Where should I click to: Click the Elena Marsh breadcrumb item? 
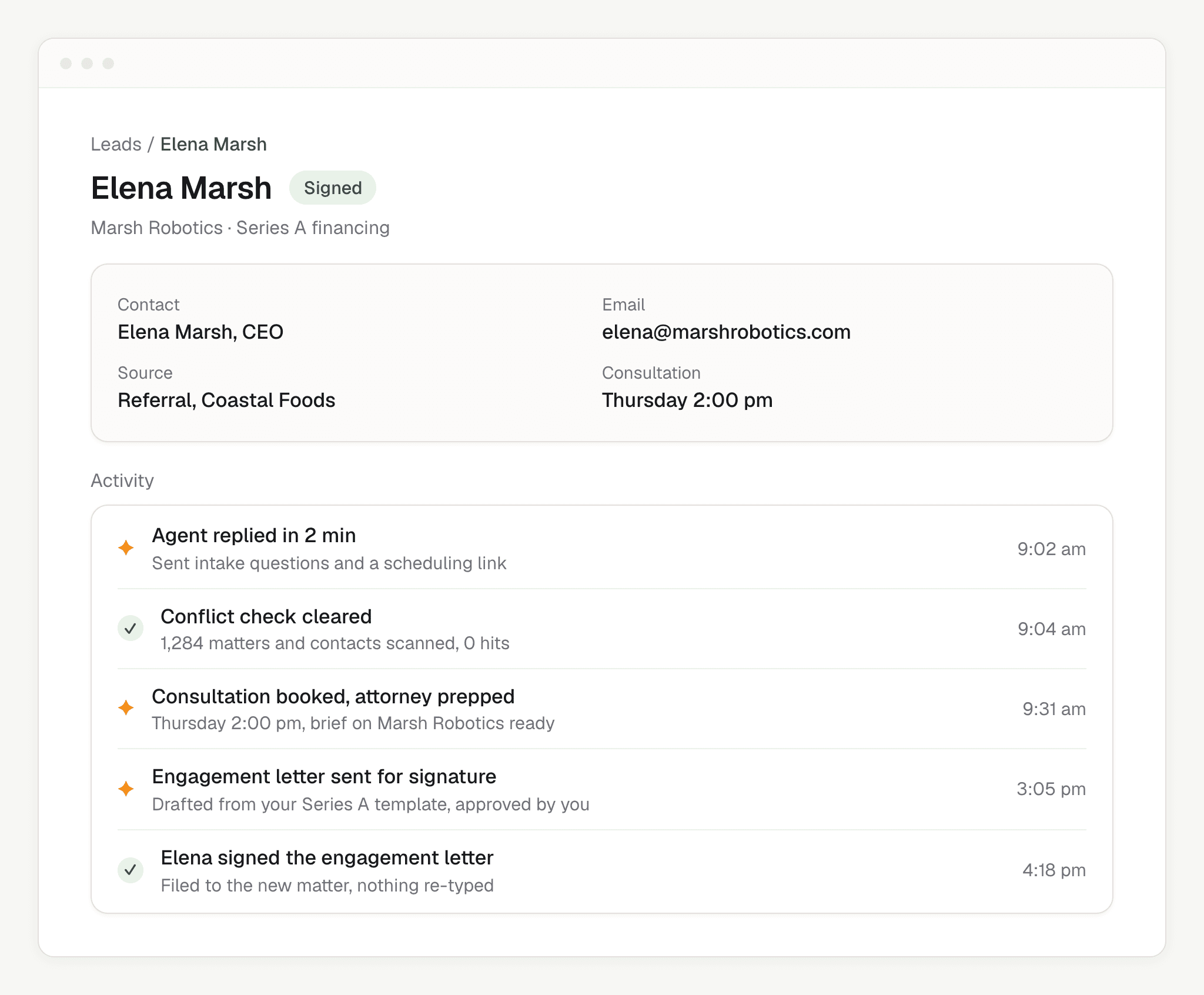click(213, 144)
